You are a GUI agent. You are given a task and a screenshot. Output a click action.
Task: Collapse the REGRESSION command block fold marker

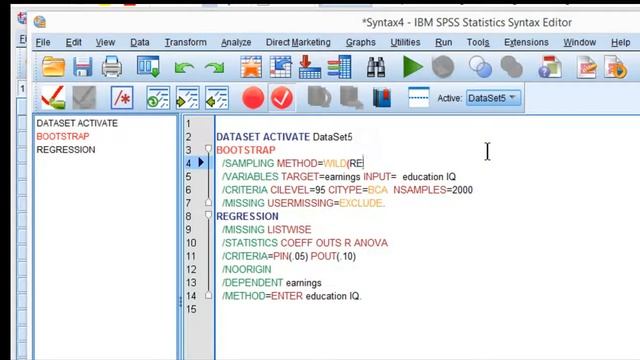208,215
